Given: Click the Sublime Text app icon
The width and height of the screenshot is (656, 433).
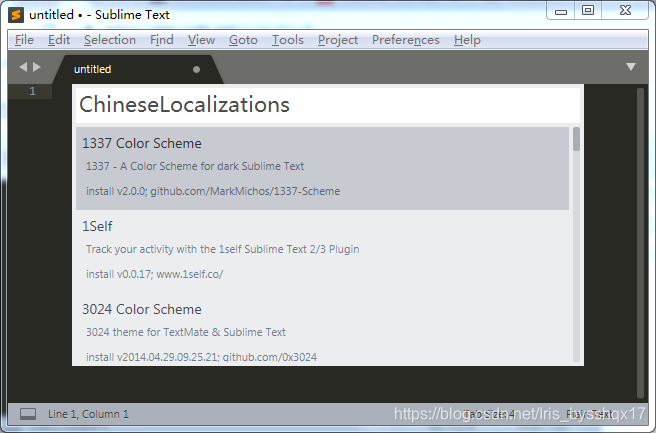Looking at the screenshot, I should pyautogui.click(x=15, y=15).
